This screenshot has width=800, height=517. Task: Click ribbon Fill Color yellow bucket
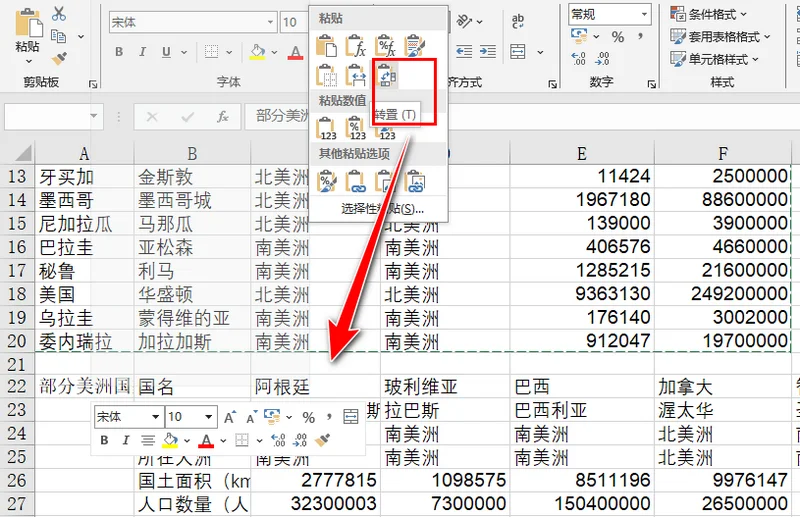click(257, 52)
